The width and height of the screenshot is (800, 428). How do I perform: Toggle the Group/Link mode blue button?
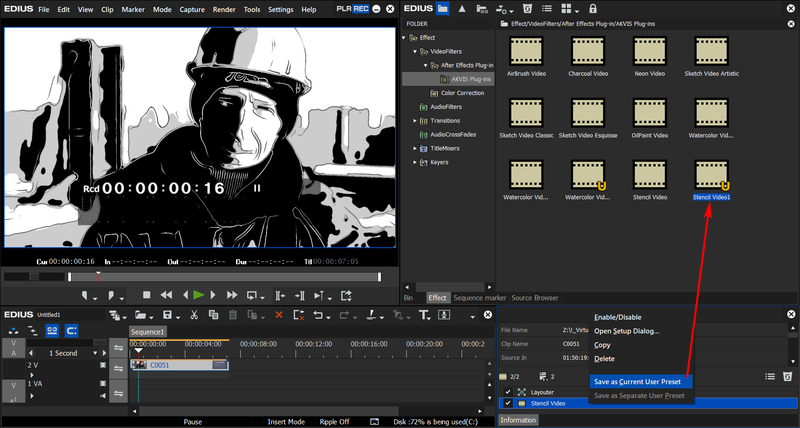tap(52, 330)
